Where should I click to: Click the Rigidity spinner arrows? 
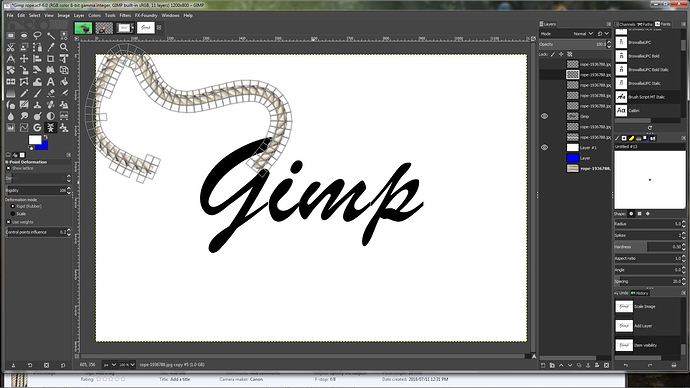click(x=69, y=190)
